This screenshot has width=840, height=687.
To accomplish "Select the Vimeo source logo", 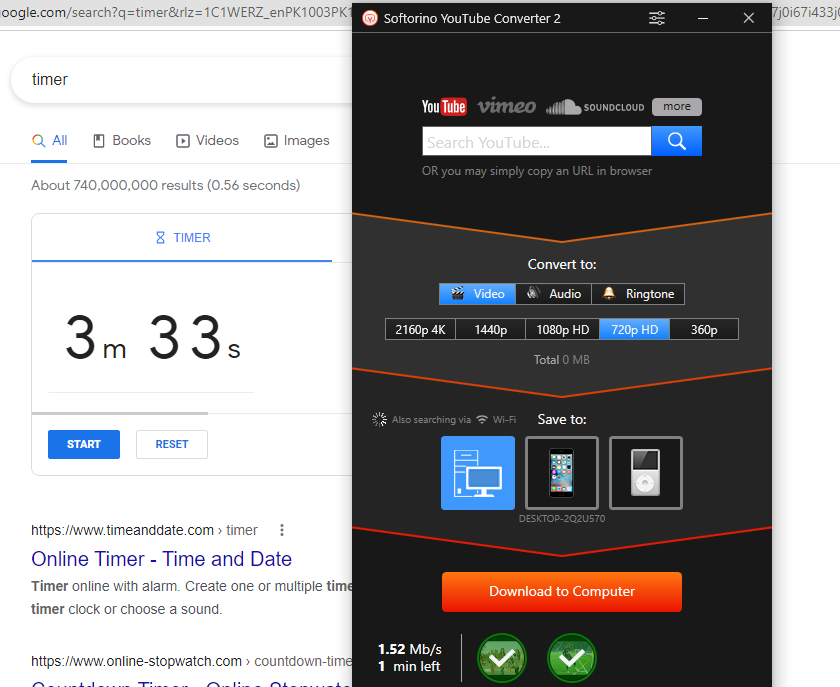I will pyautogui.click(x=506, y=106).
